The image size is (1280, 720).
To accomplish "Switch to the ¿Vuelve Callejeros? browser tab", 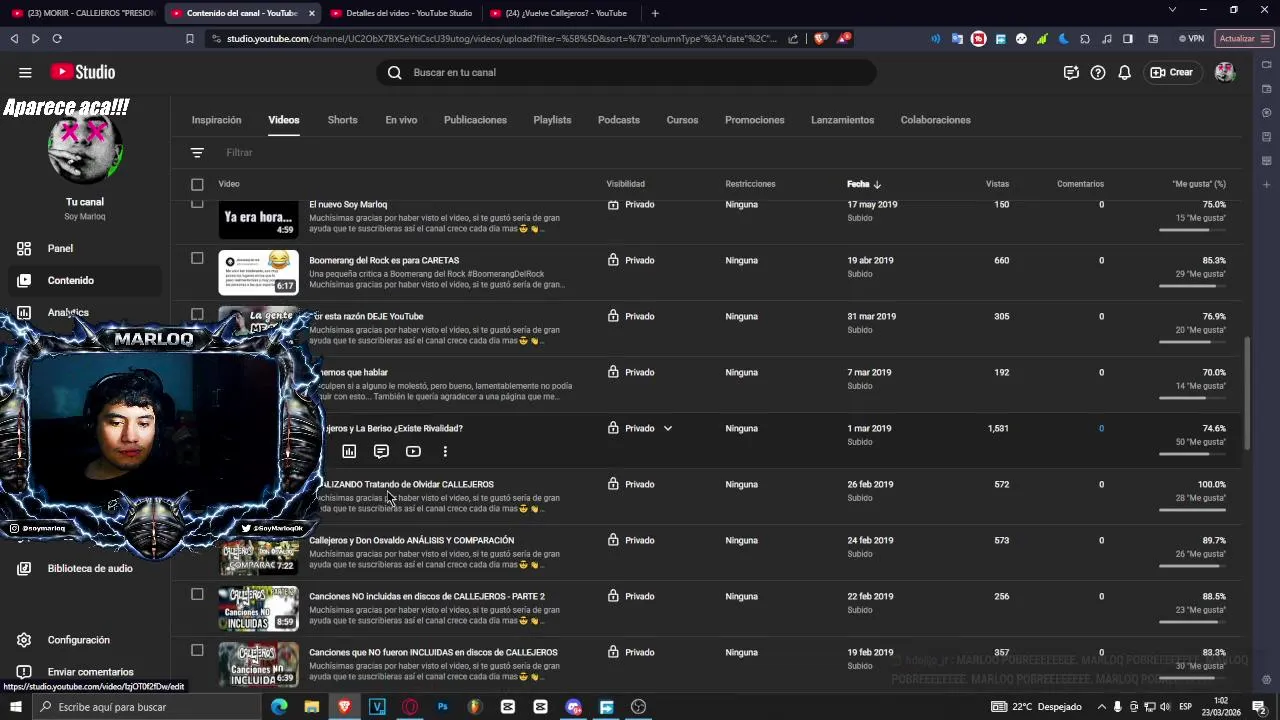I will (560, 13).
